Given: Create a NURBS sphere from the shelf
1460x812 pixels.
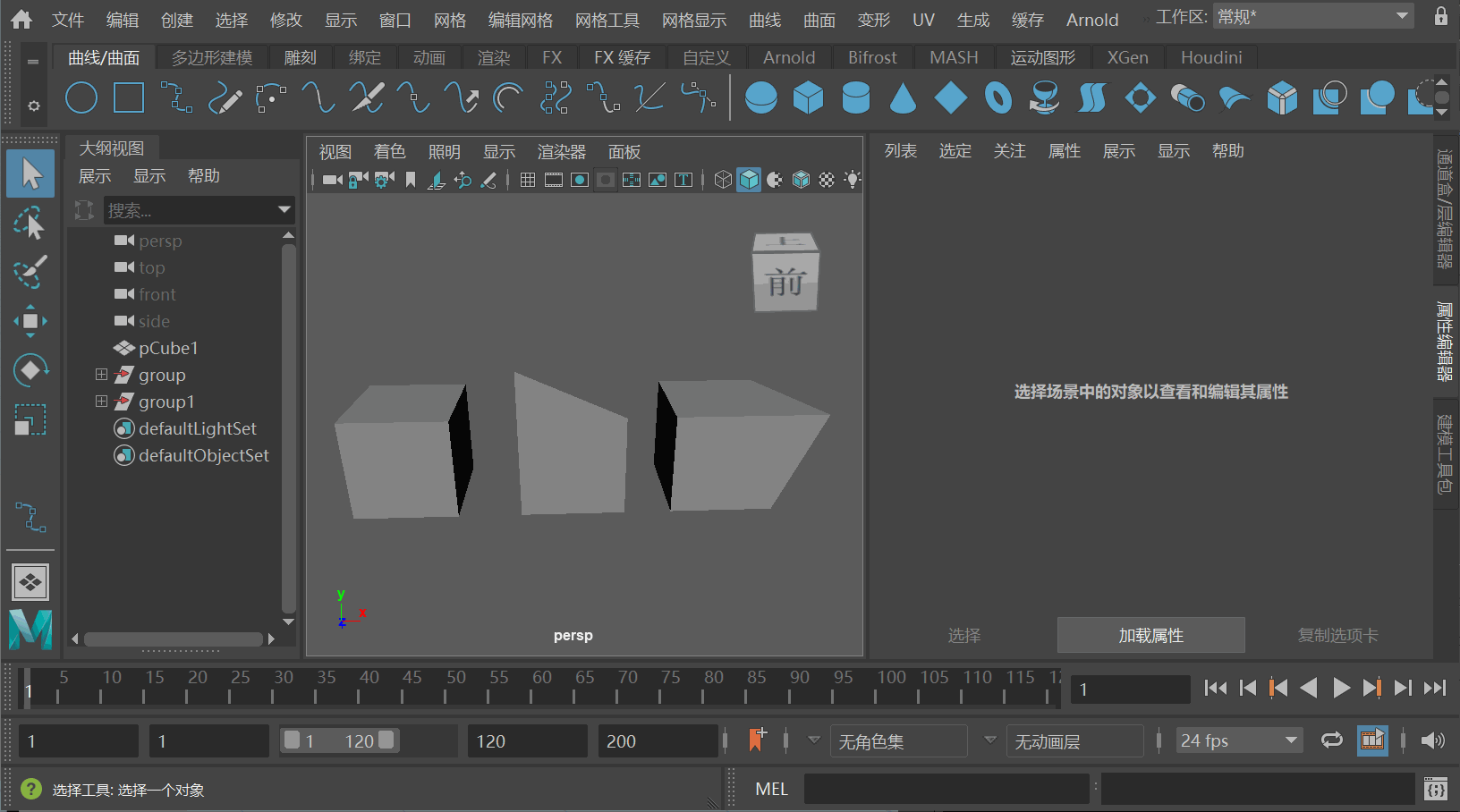Looking at the screenshot, I should coord(761,98).
